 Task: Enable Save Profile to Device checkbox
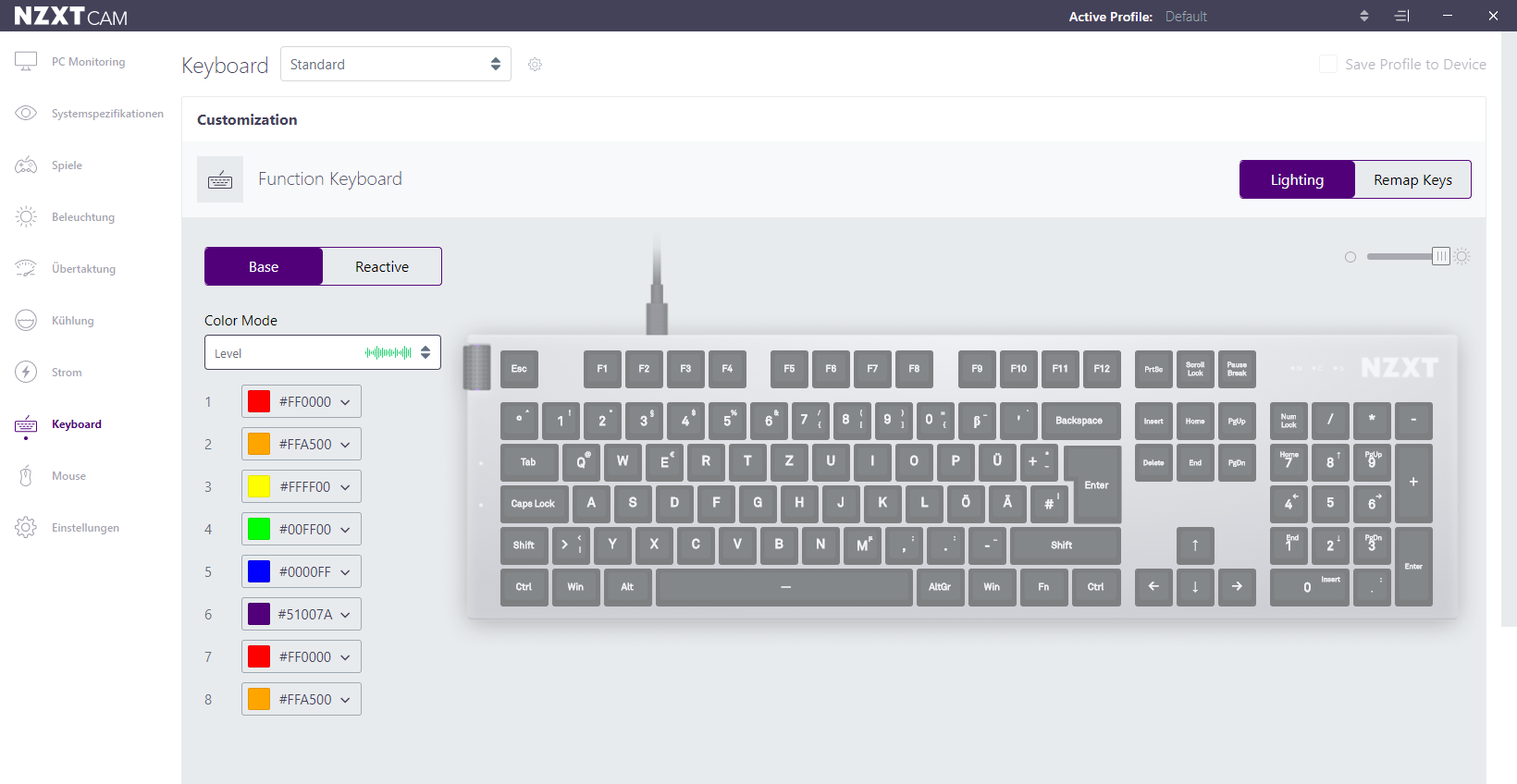click(x=1328, y=64)
